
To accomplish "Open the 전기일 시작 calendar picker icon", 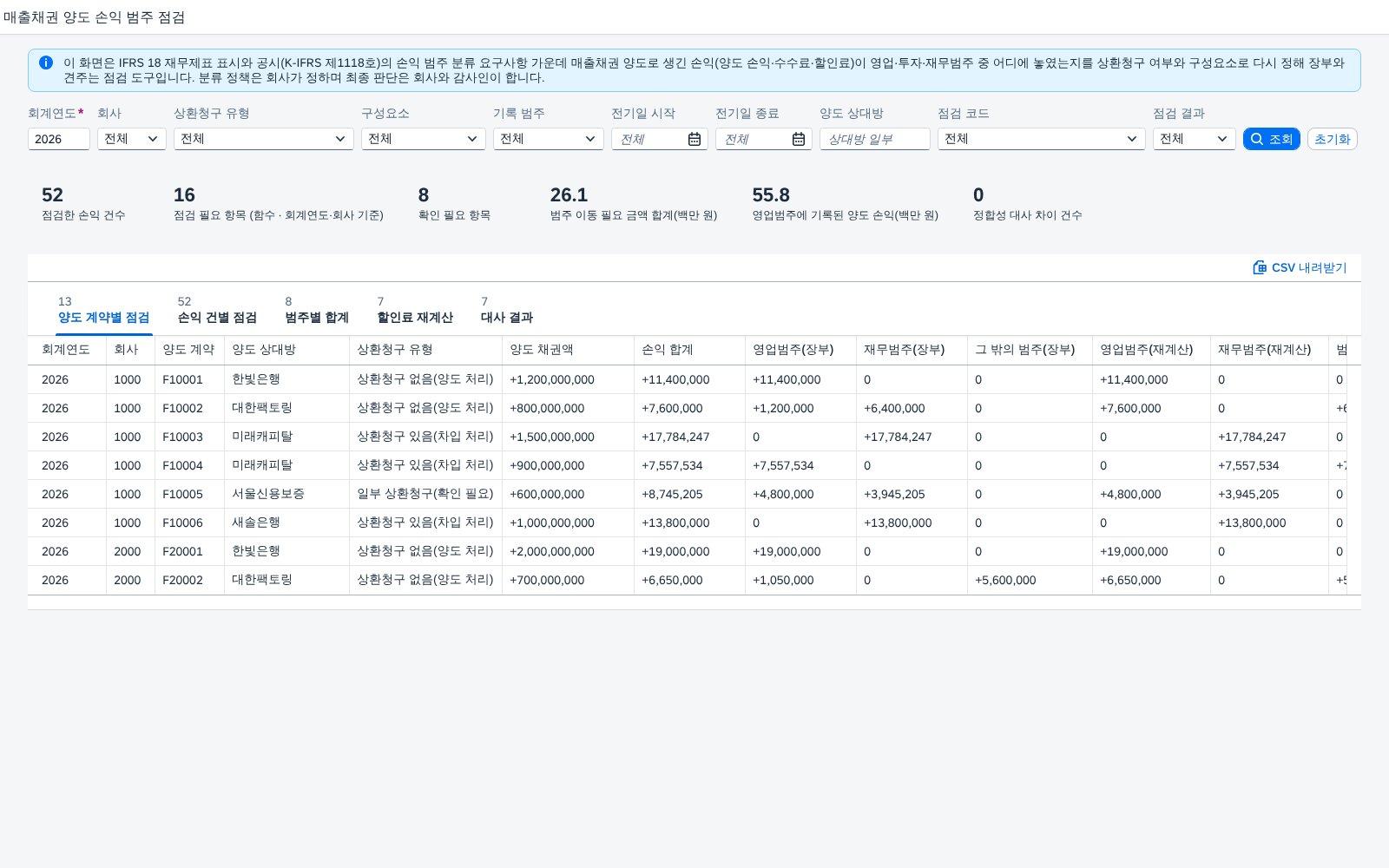I will coord(694,139).
